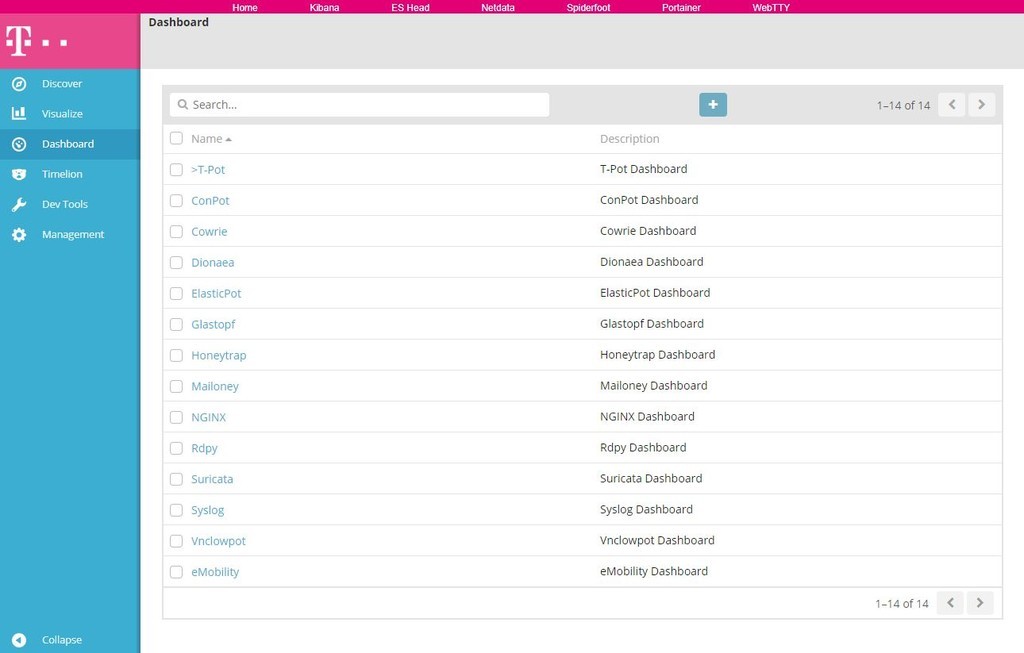Click the search magnifier icon
The image size is (1024, 653).
pos(183,104)
